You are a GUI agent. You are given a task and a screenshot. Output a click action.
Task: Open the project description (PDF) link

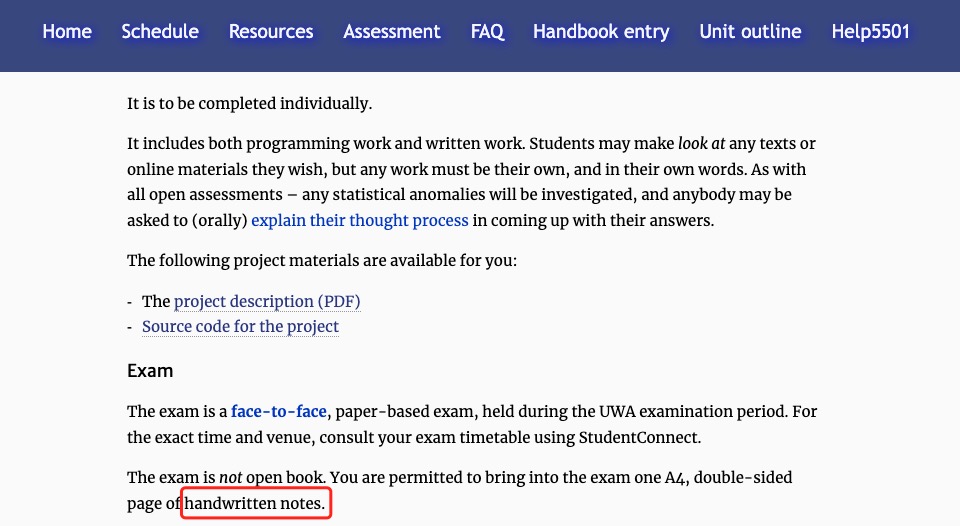click(267, 301)
